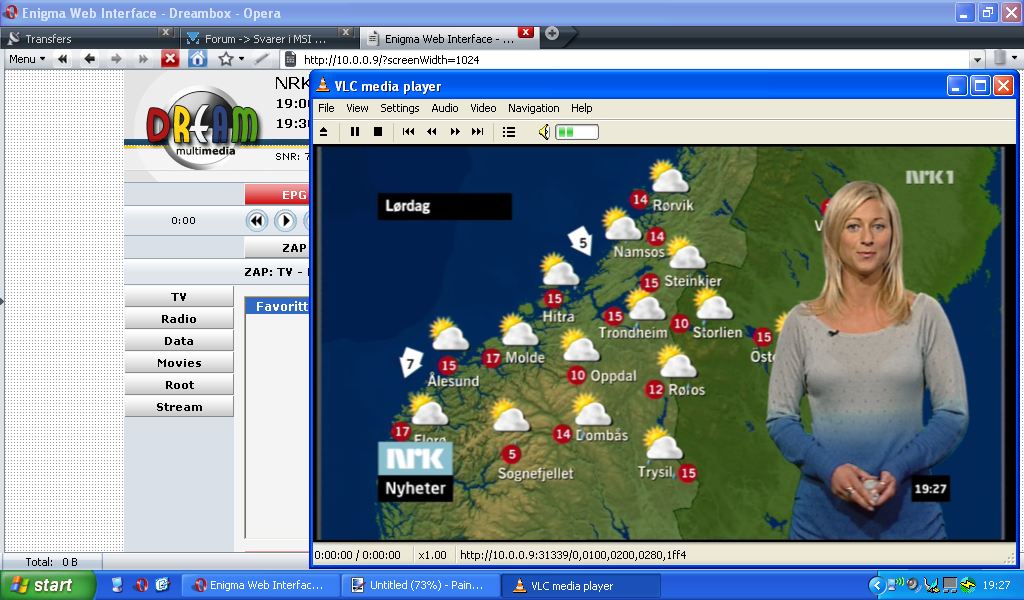Go to Opera home page
Screen dimensions: 1024x600
[197, 59]
